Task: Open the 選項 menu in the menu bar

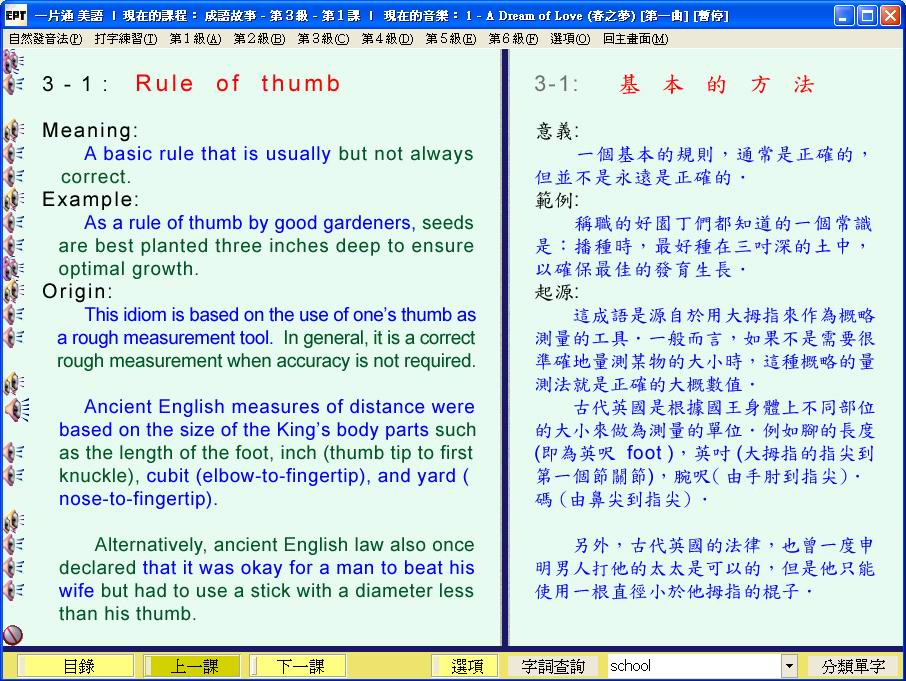Action: 569,39
